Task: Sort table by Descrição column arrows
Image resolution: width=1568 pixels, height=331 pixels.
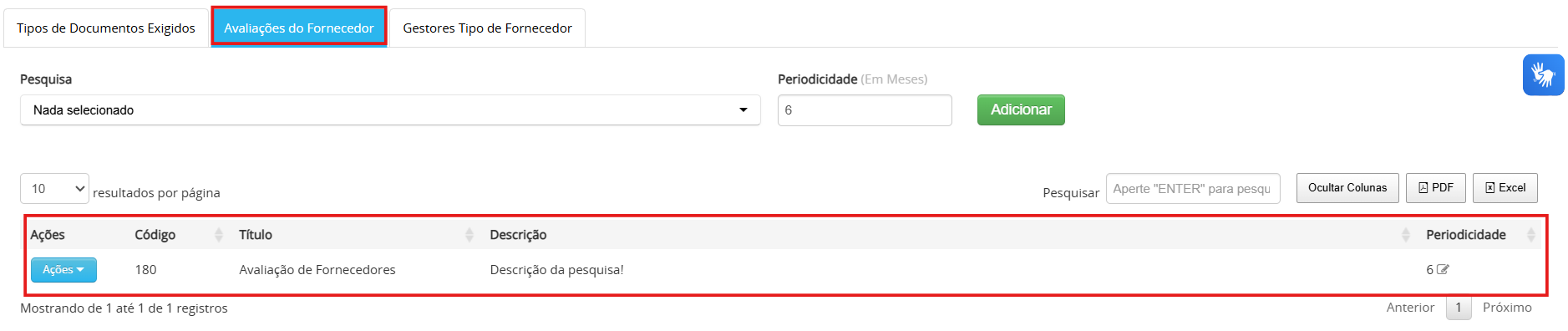Action: 1406,235
